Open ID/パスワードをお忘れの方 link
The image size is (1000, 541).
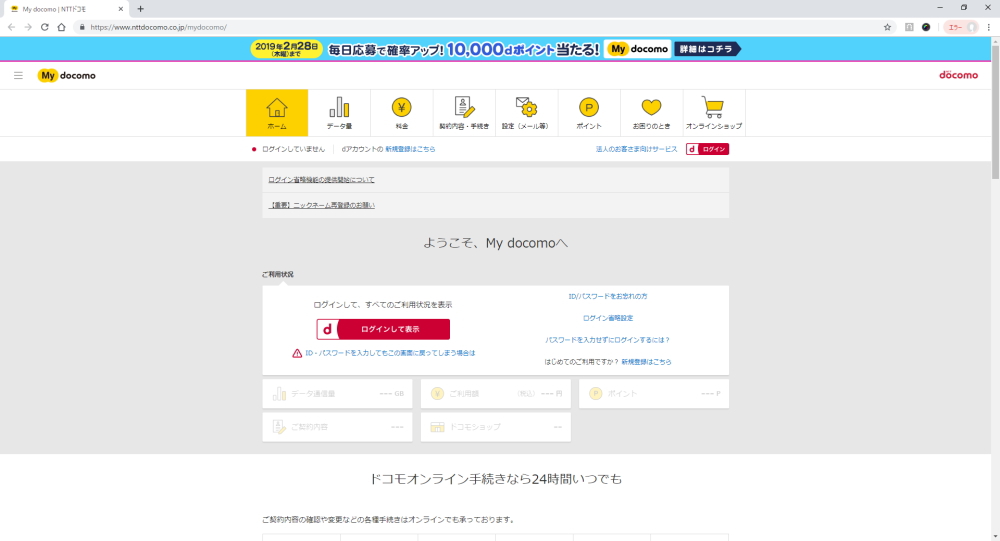[x=608, y=297]
